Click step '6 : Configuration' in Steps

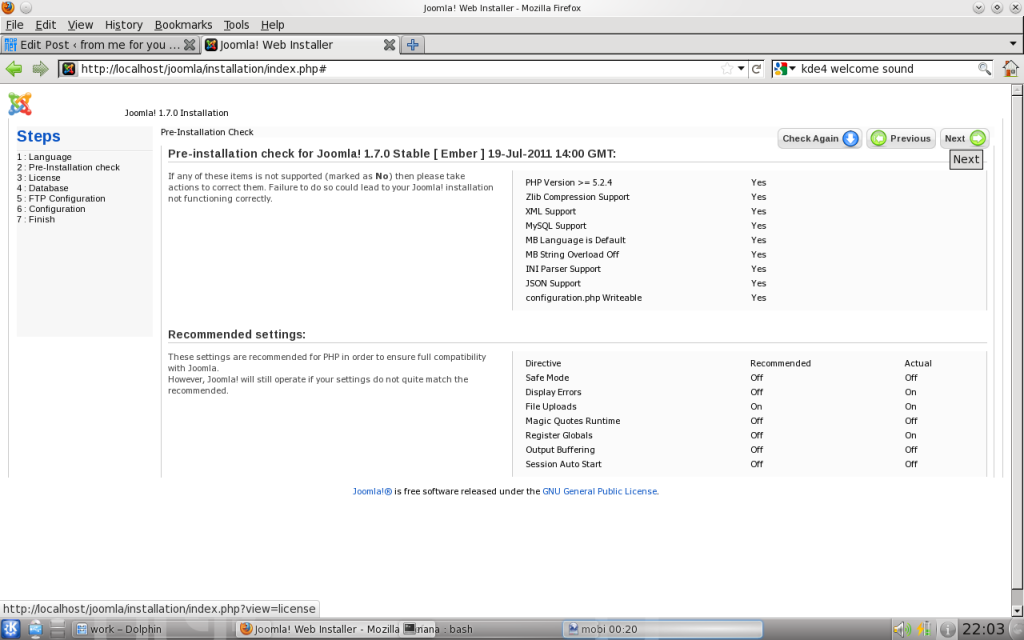click(x=51, y=209)
